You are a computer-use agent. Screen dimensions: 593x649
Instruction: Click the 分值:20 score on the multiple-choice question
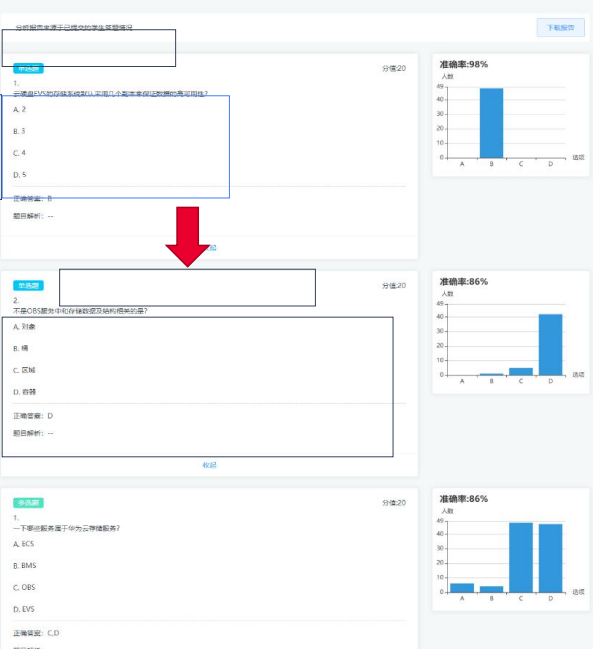[394, 503]
